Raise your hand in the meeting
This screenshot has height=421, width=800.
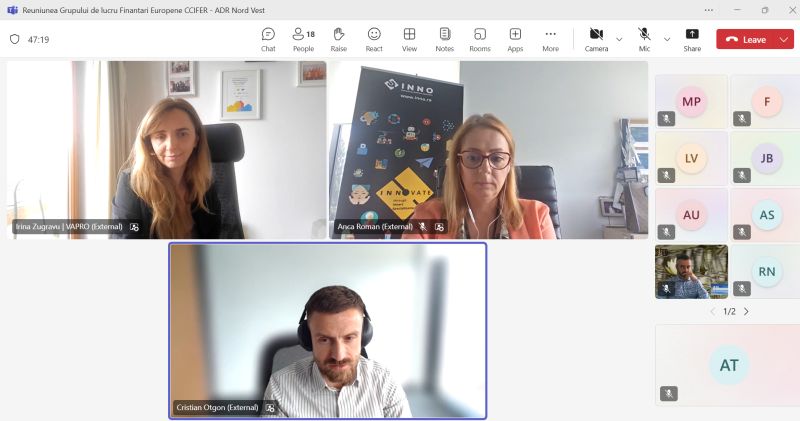[x=339, y=39]
